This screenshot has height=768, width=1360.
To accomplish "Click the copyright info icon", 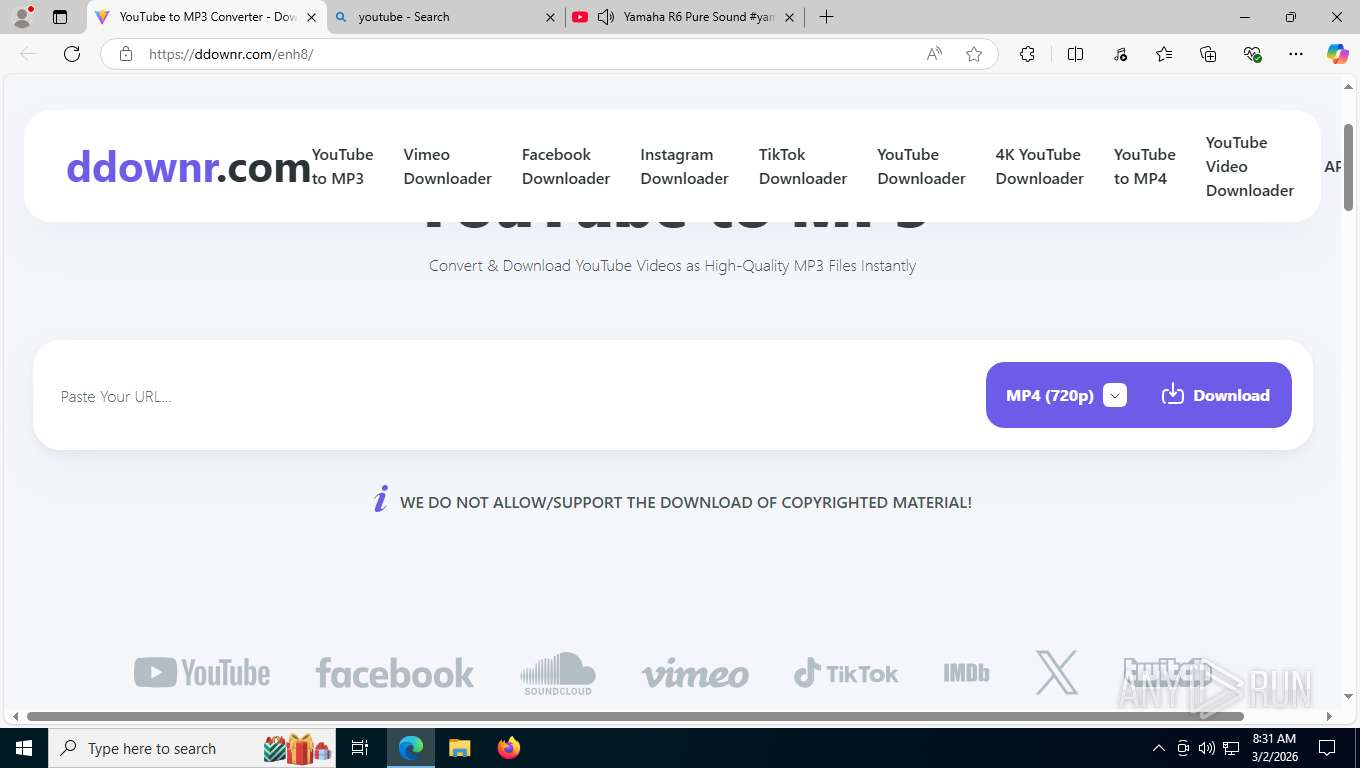I will click(380, 499).
